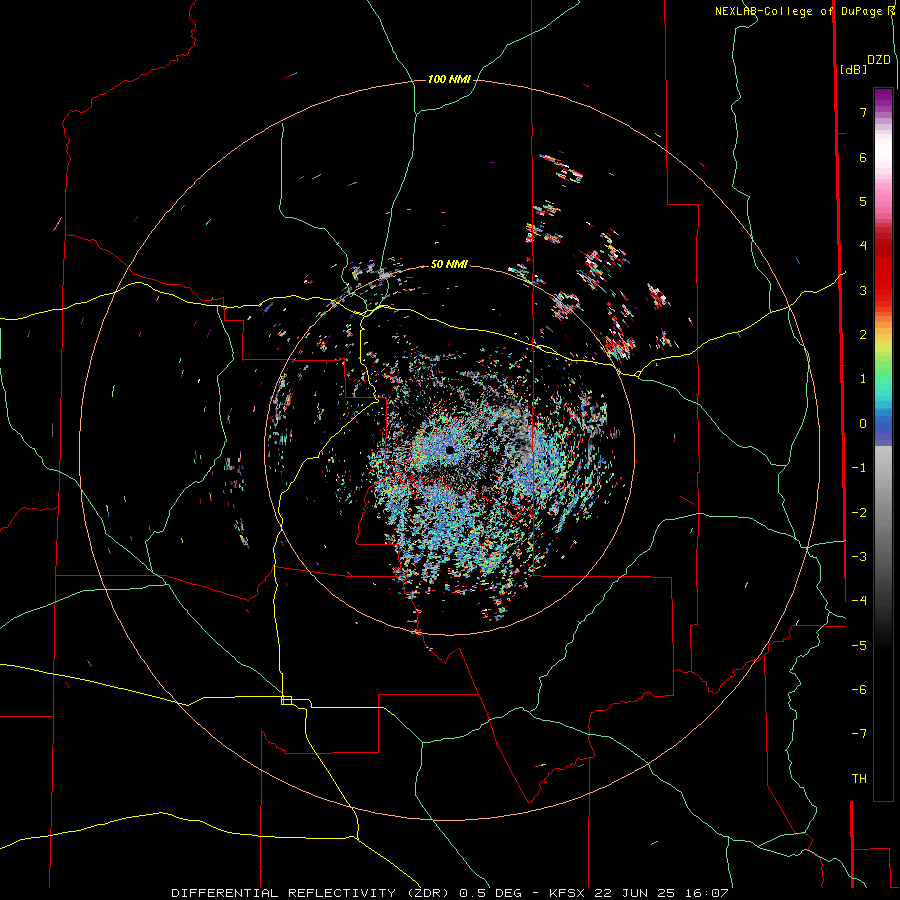Click the -5 value on the scale
900x900 pixels.
point(859,646)
